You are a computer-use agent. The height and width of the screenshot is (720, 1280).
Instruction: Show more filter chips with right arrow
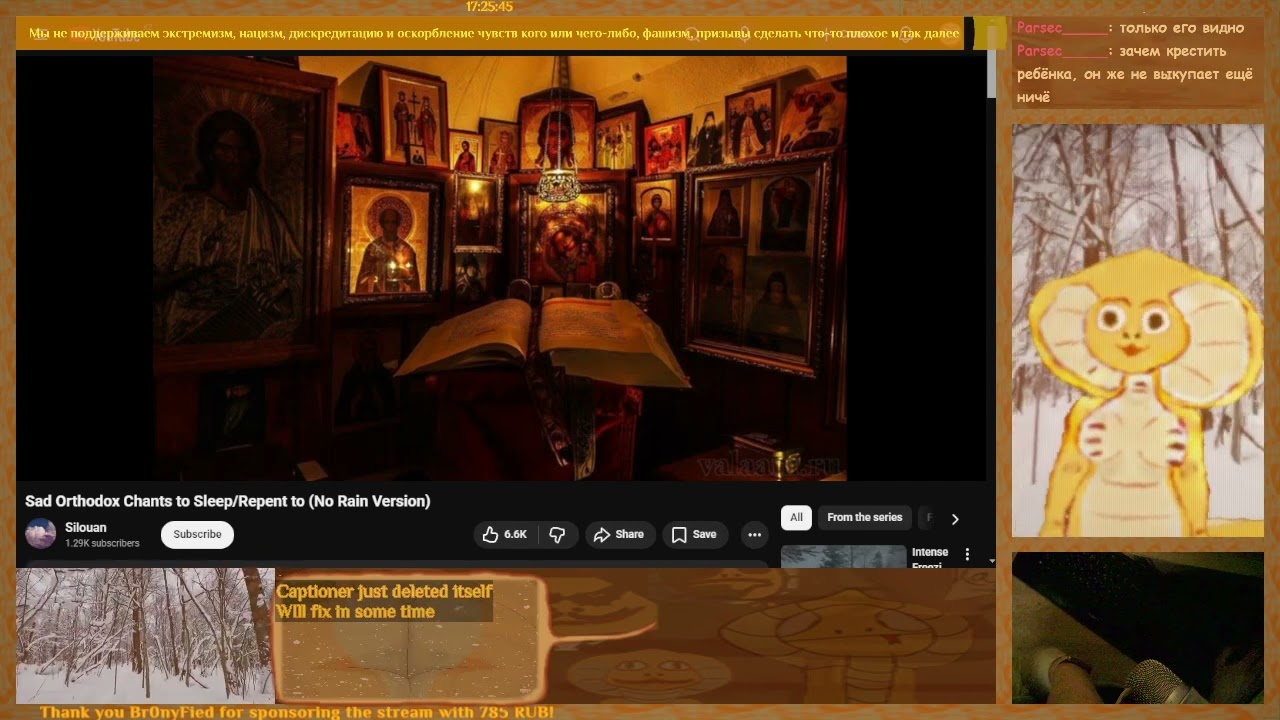pyautogui.click(x=955, y=519)
